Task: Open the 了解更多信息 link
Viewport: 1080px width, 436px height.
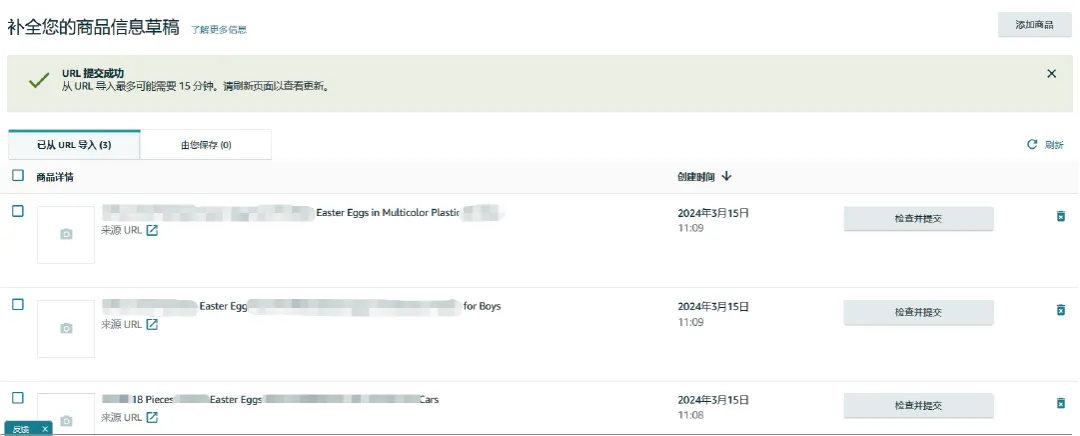Action: click(219, 30)
